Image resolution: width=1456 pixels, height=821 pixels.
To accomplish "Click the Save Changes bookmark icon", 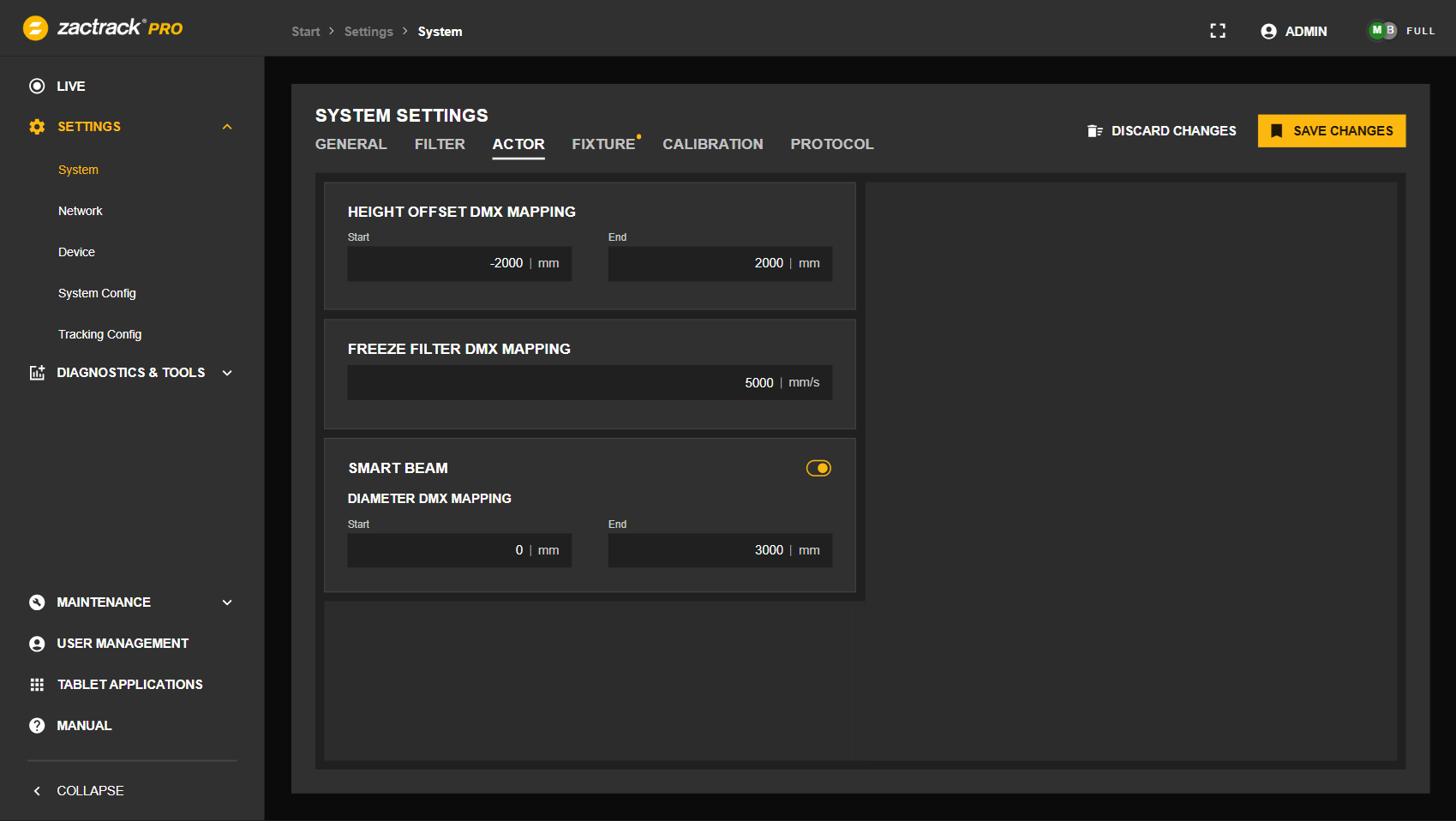I will [1277, 131].
